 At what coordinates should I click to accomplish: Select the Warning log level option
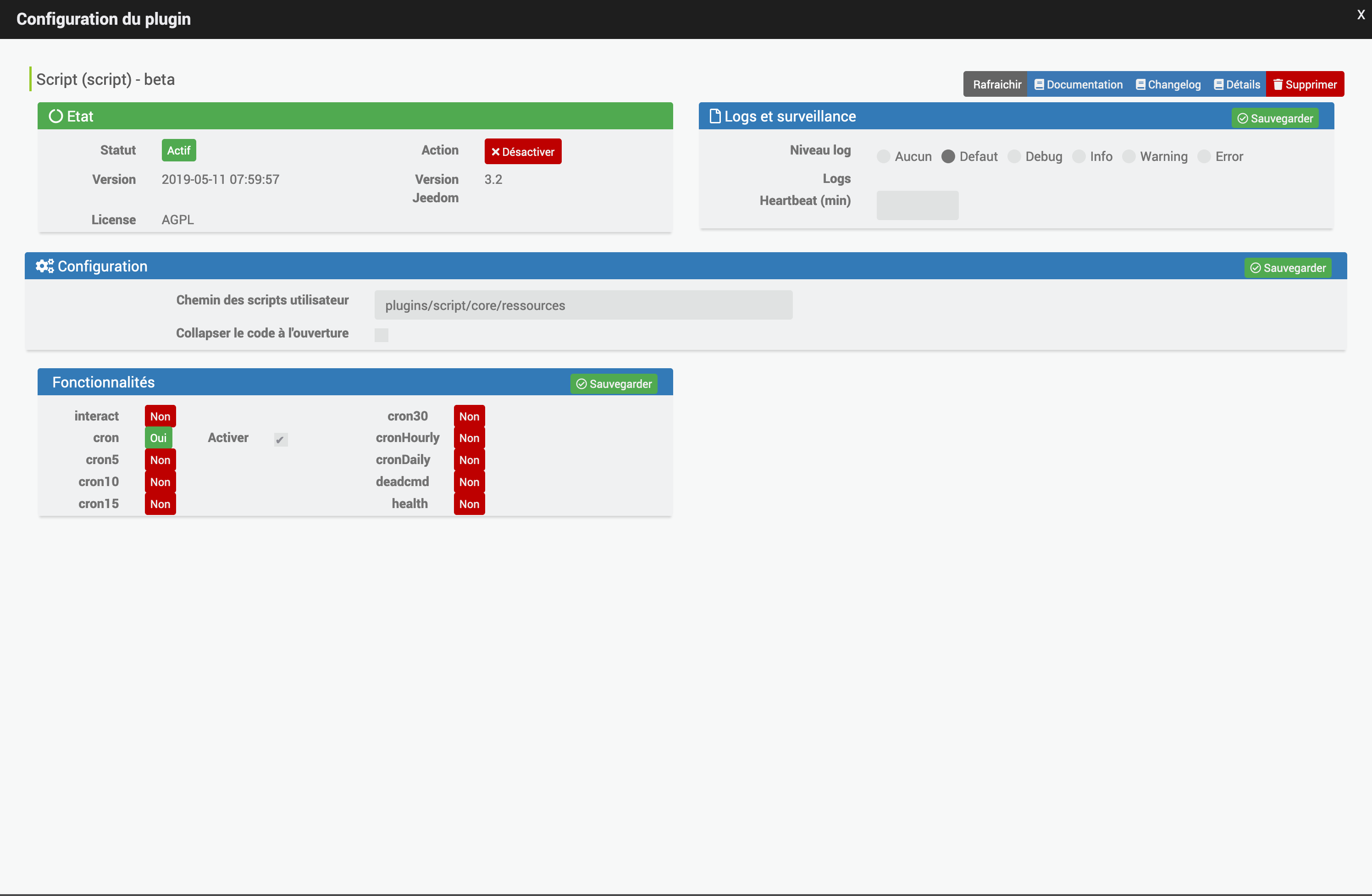[1130, 156]
